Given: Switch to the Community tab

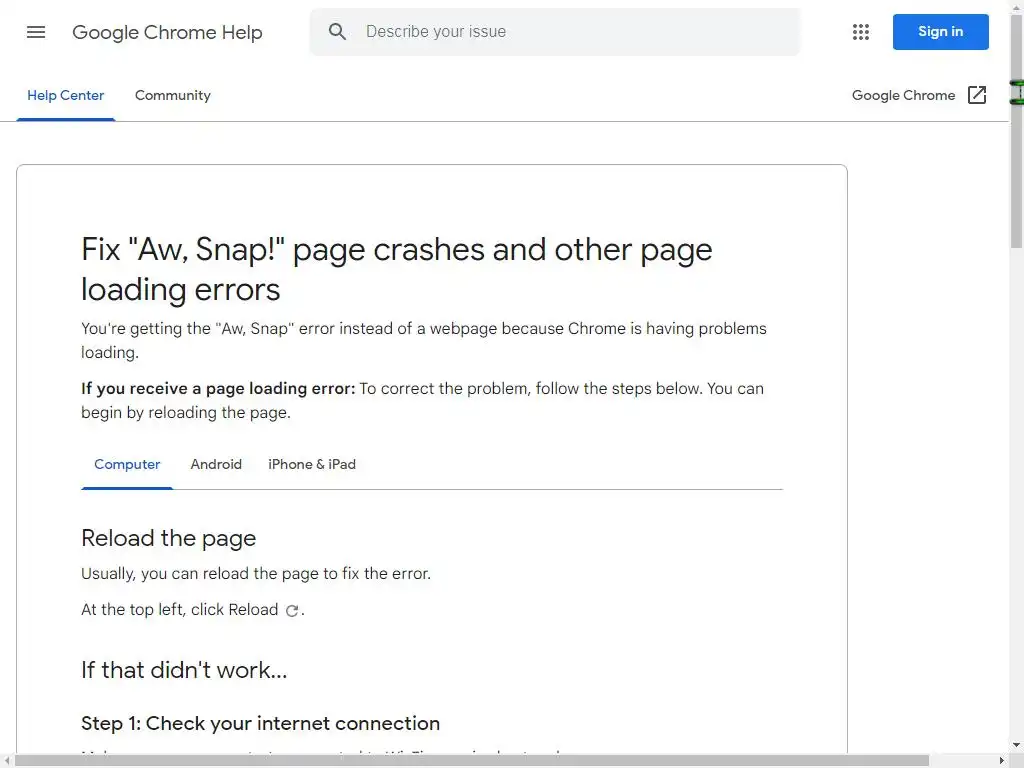Looking at the screenshot, I should click(173, 96).
